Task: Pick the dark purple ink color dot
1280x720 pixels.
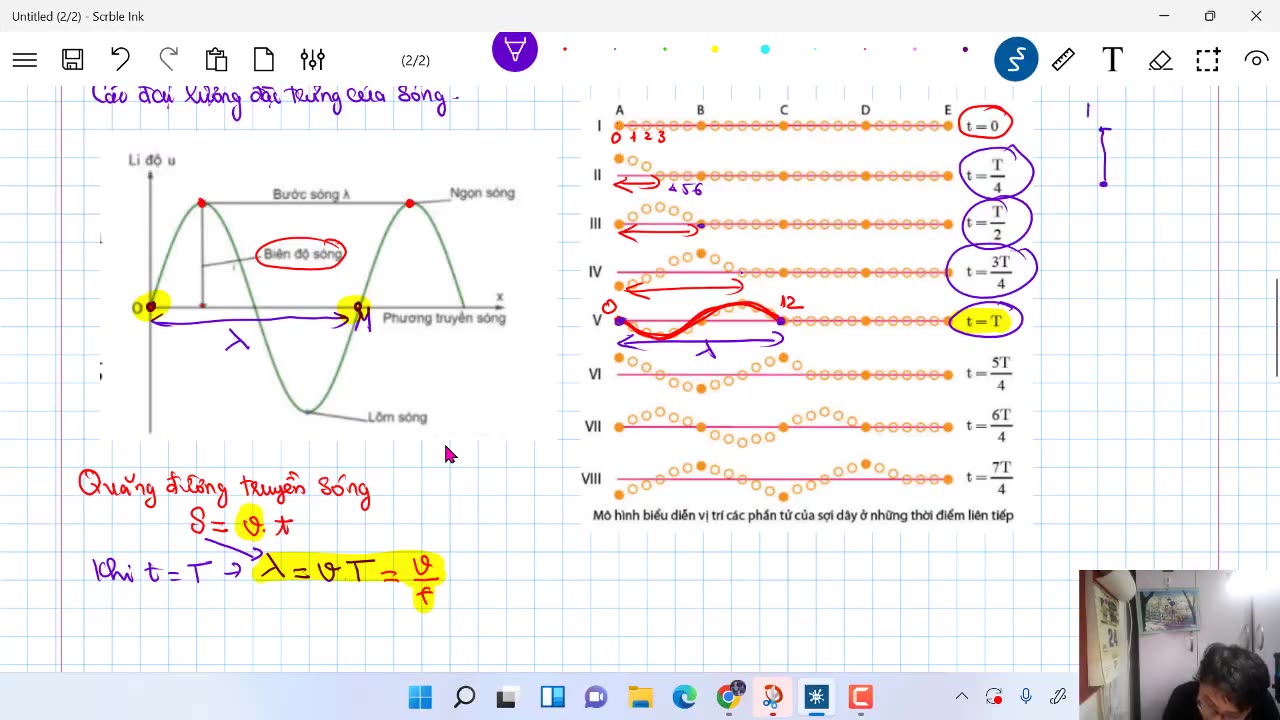Action: (x=965, y=49)
